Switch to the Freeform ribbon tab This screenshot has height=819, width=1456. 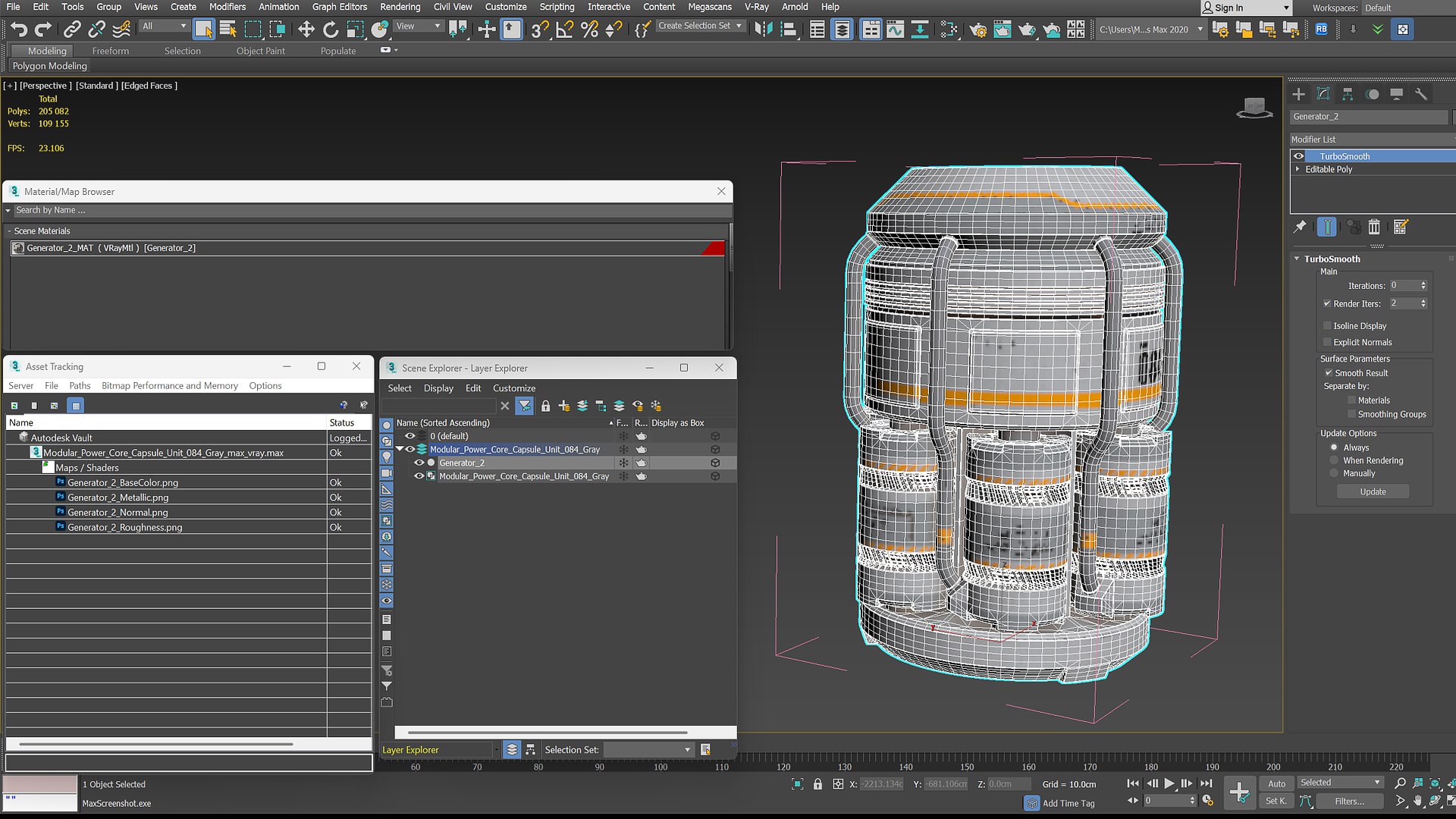click(x=111, y=51)
